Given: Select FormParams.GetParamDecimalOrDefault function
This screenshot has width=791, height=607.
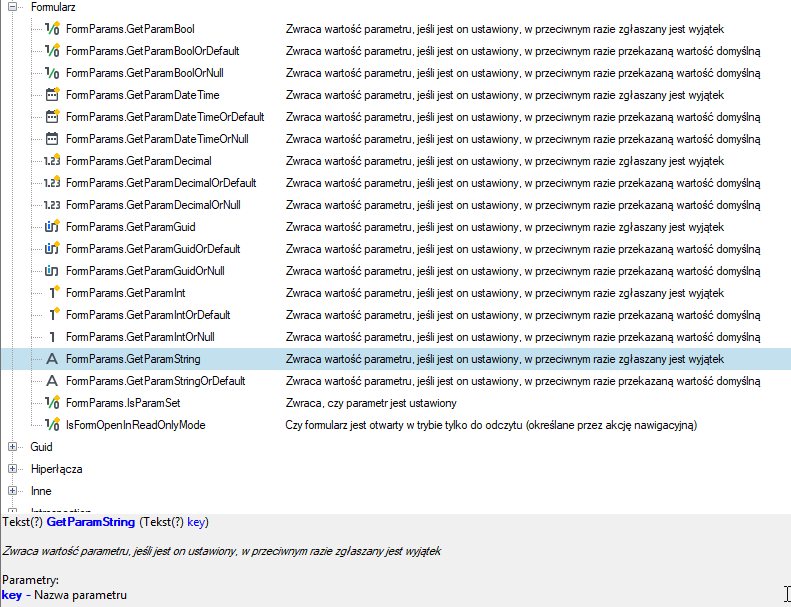Looking at the screenshot, I should click(x=161, y=183).
